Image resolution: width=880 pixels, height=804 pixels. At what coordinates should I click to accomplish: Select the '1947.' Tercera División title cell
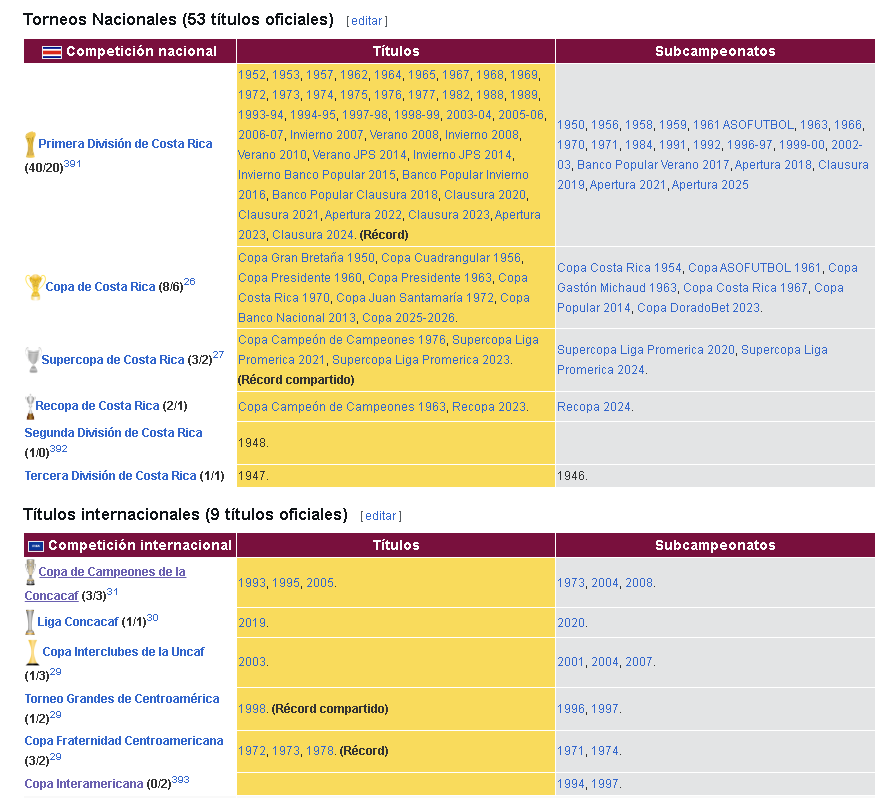click(396, 476)
